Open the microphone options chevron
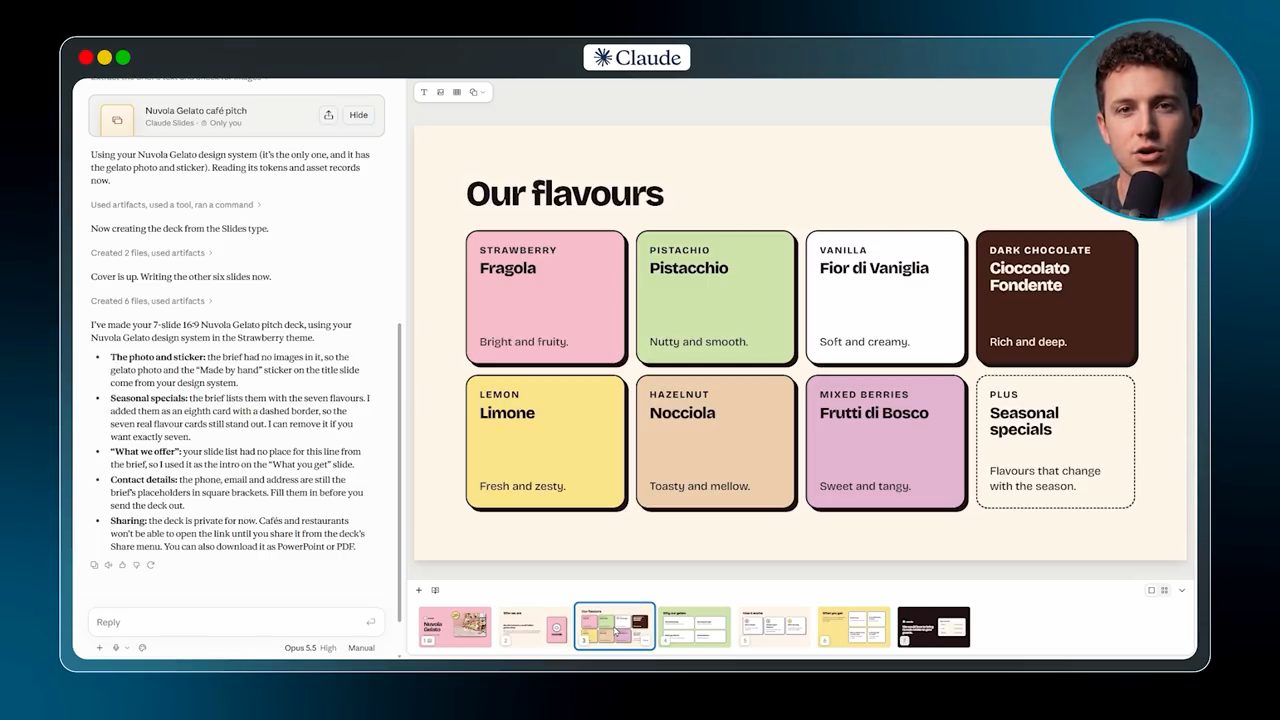Viewport: 1280px width, 720px height. tap(127, 648)
